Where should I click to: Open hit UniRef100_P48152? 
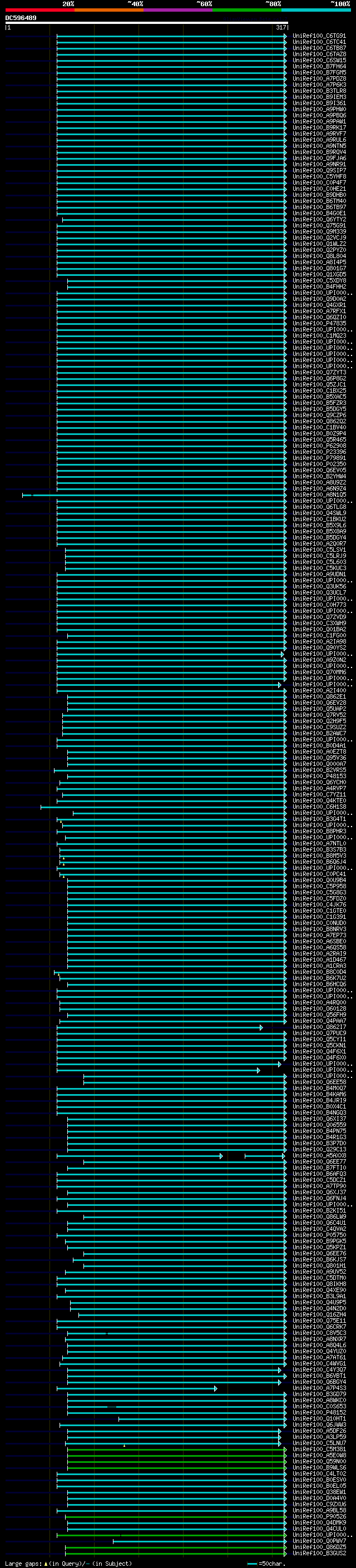319,1412
